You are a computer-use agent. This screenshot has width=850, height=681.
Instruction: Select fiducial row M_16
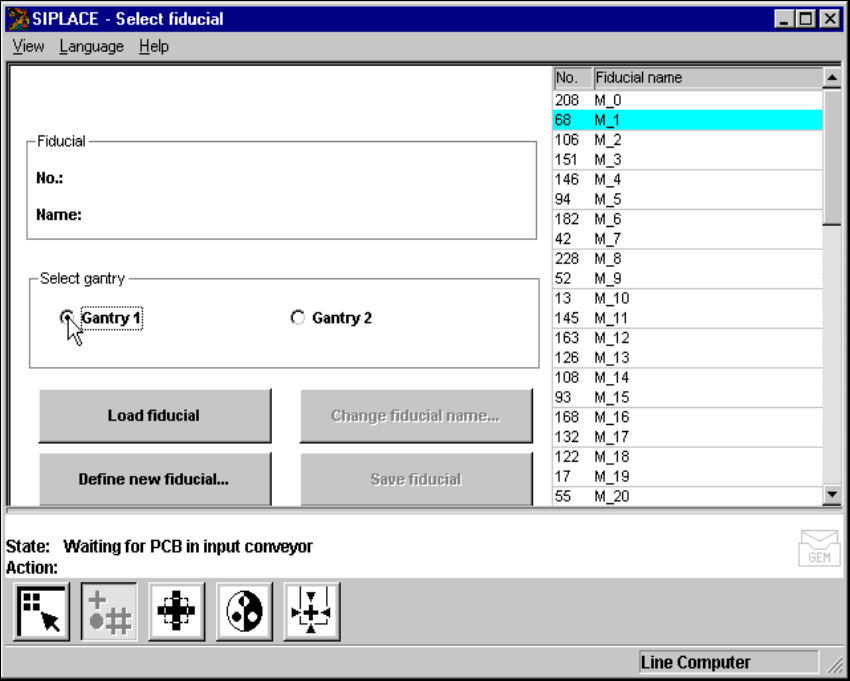[687, 417]
